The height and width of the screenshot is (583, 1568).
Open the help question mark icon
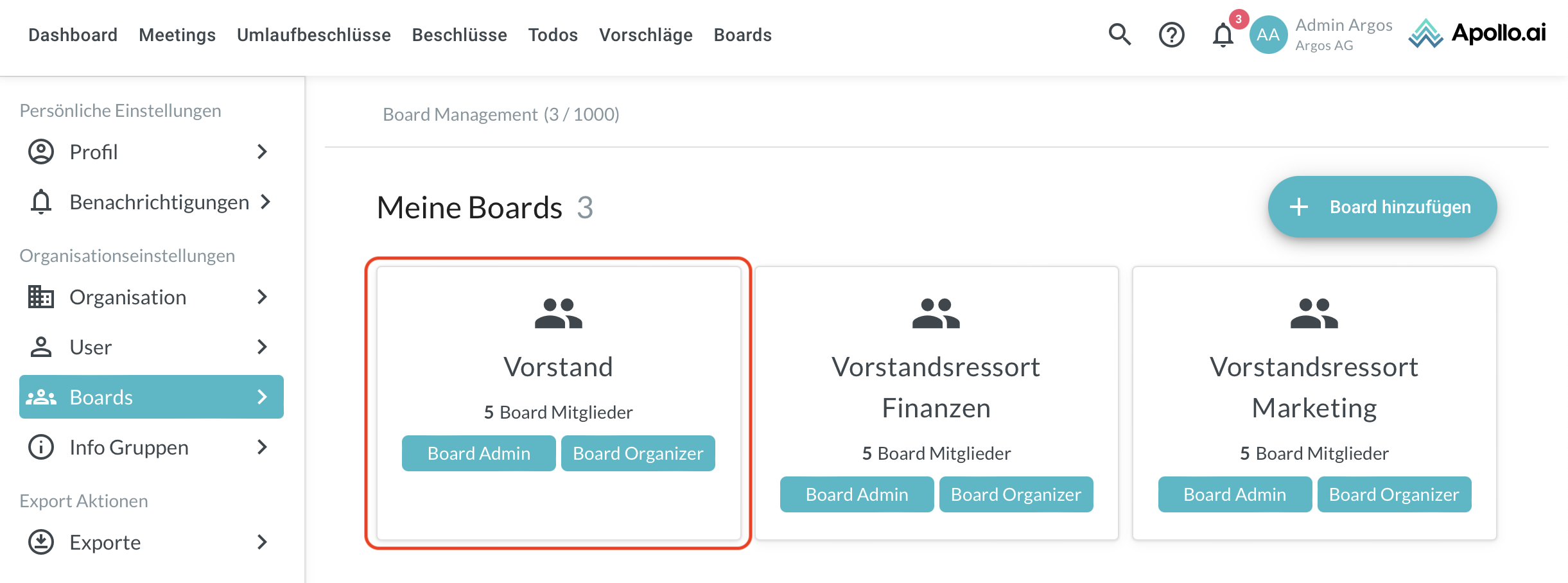pyautogui.click(x=1171, y=35)
